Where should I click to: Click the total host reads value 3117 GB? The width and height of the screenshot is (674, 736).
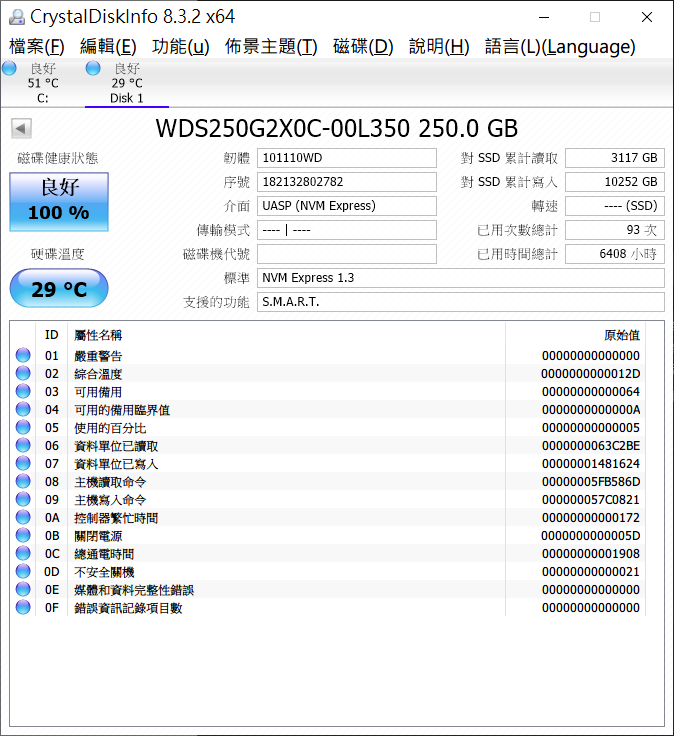(615, 158)
